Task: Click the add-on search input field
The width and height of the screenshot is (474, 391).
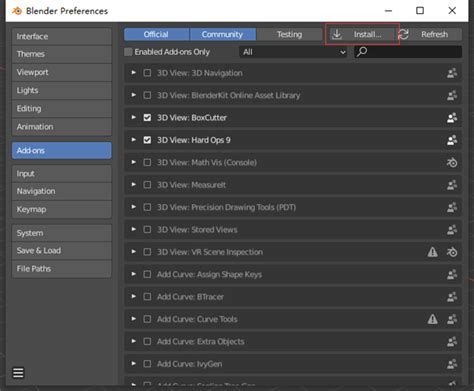Action: pos(408,52)
